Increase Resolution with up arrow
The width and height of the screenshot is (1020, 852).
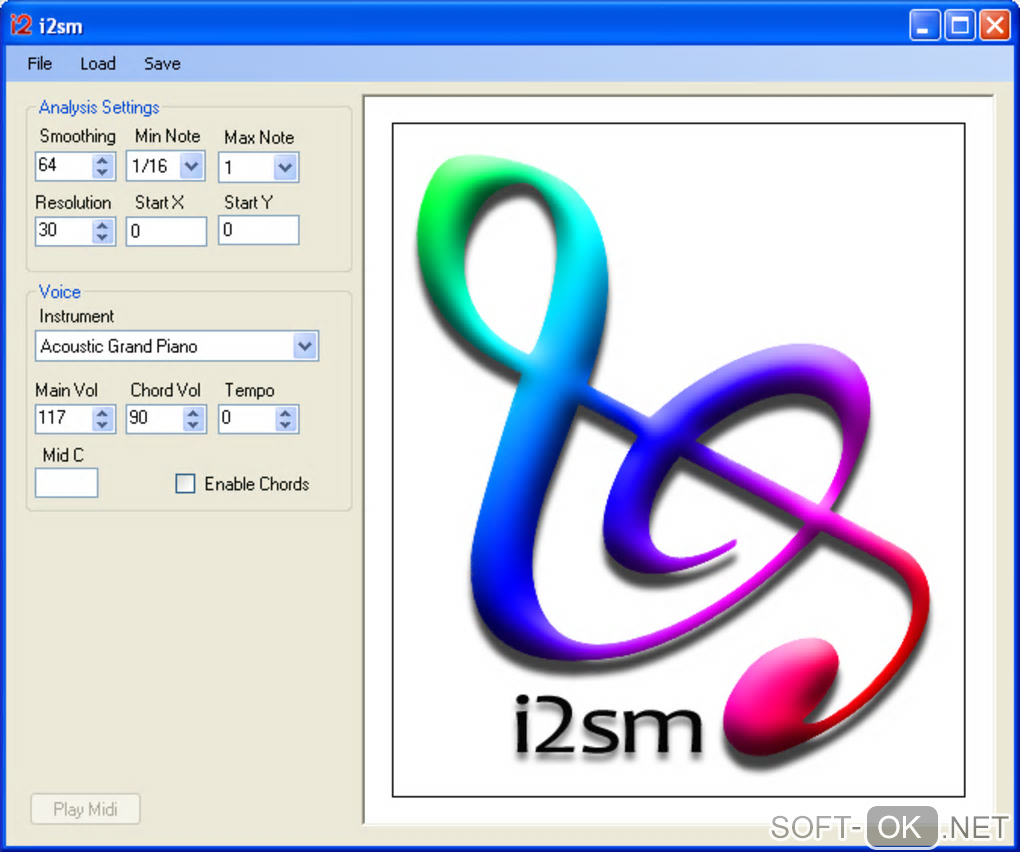point(102,225)
